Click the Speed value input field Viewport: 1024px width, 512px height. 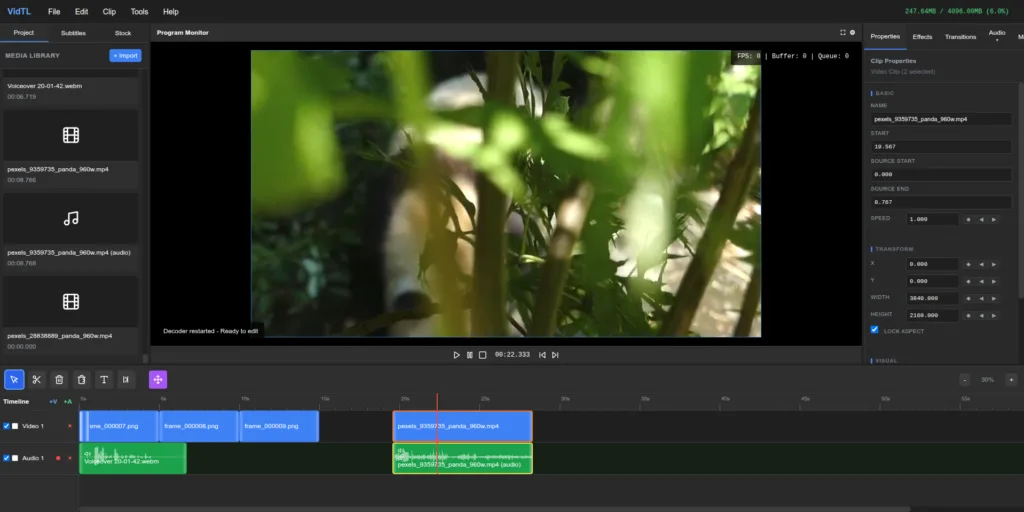click(x=931, y=219)
